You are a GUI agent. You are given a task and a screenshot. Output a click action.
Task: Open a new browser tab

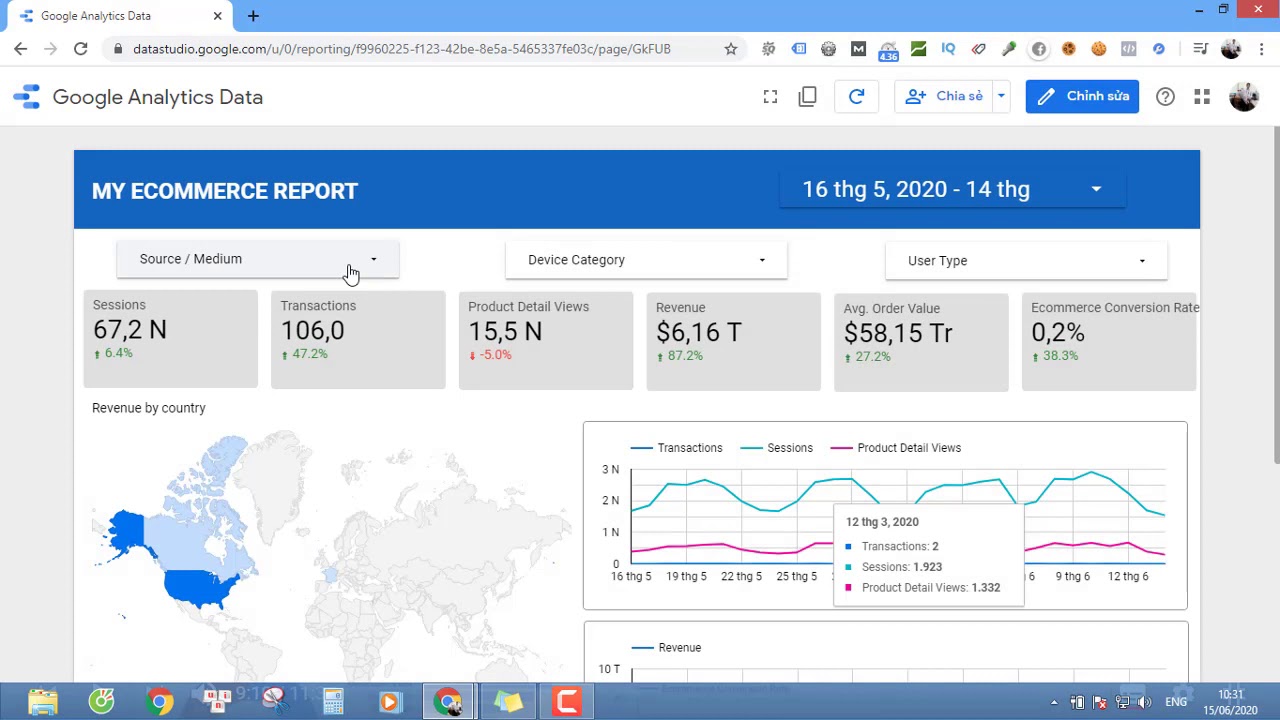[x=253, y=16]
